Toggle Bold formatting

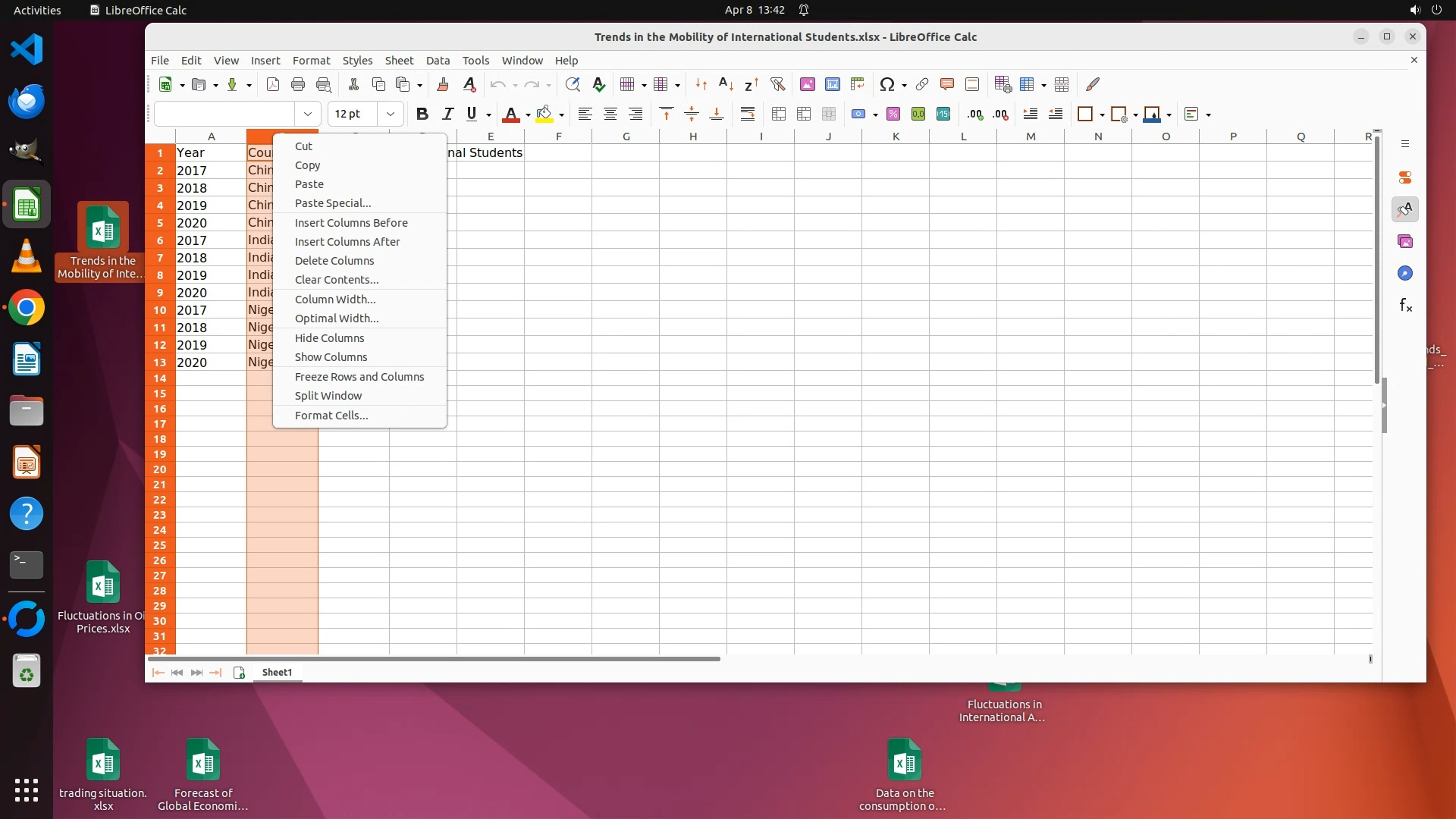(422, 115)
